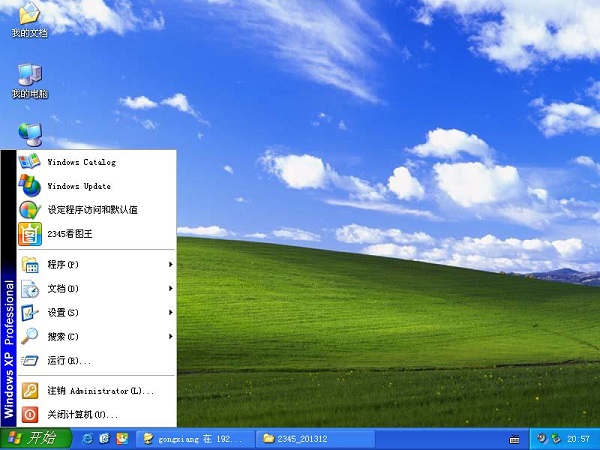Click the third Quick Launch icon

(121, 438)
